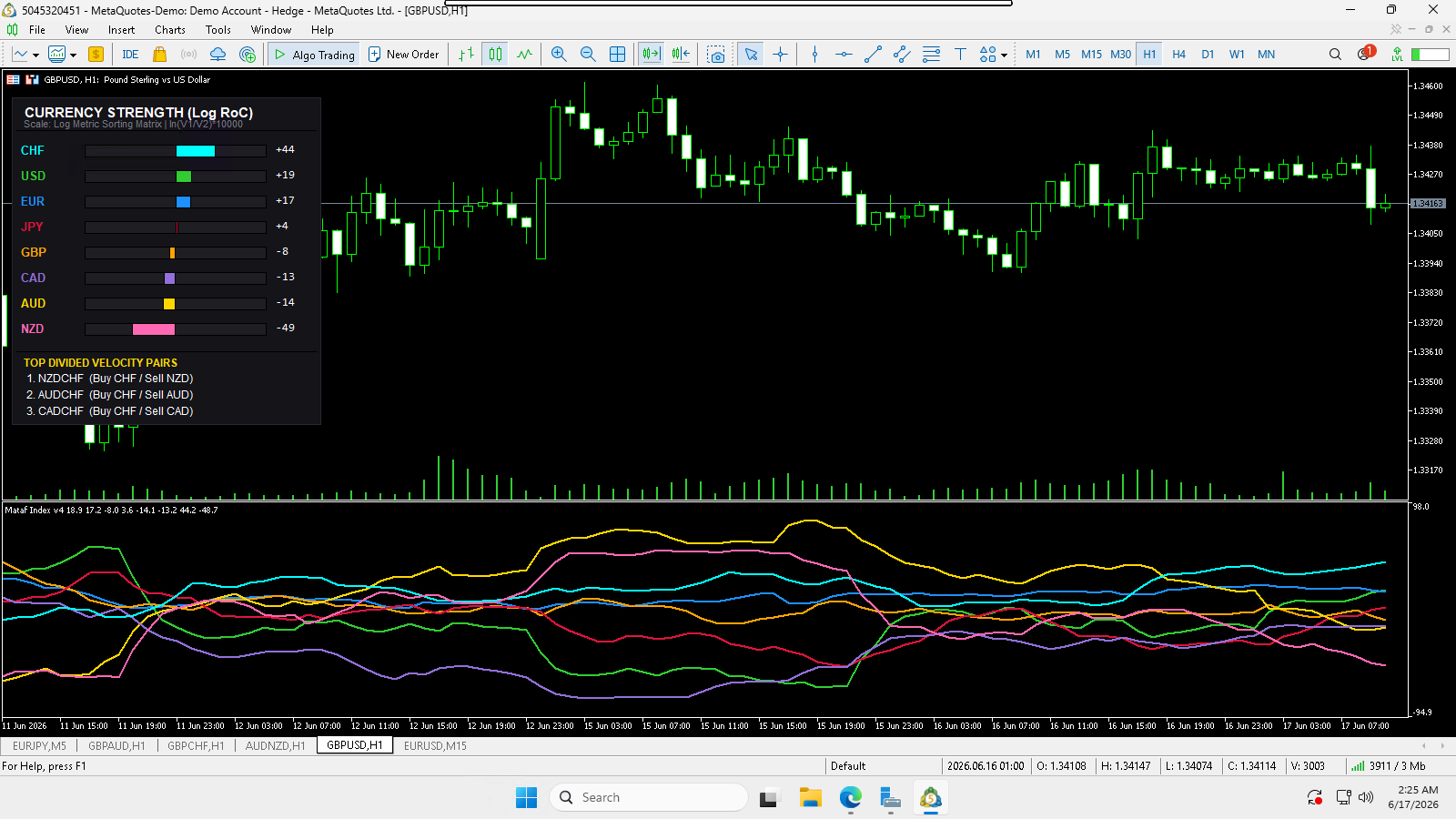This screenshot has height=819, width=1456.
Task: Select H4 timeframe
Action: [x=1178, y=55]
